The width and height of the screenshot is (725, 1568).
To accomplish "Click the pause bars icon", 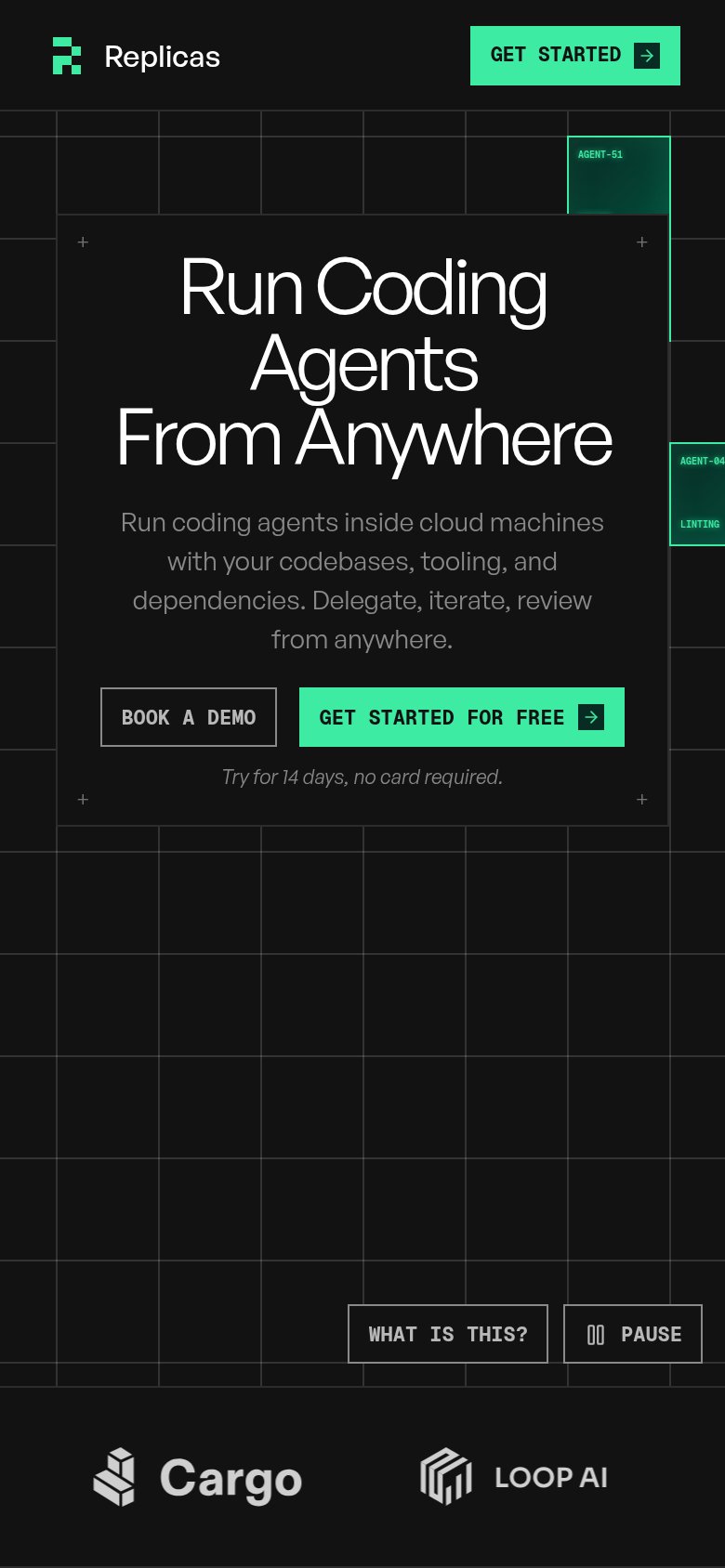I will click(596, 1335).
